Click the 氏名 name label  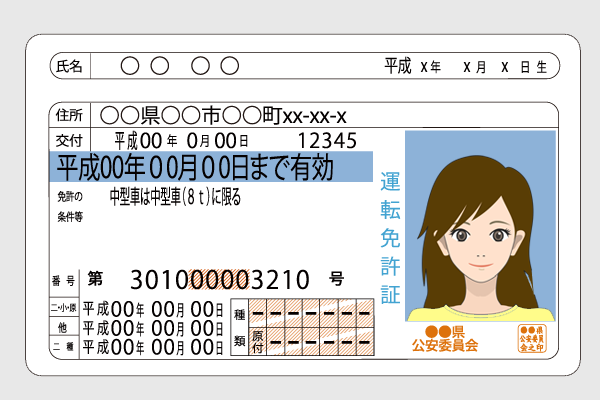point(69,67)
